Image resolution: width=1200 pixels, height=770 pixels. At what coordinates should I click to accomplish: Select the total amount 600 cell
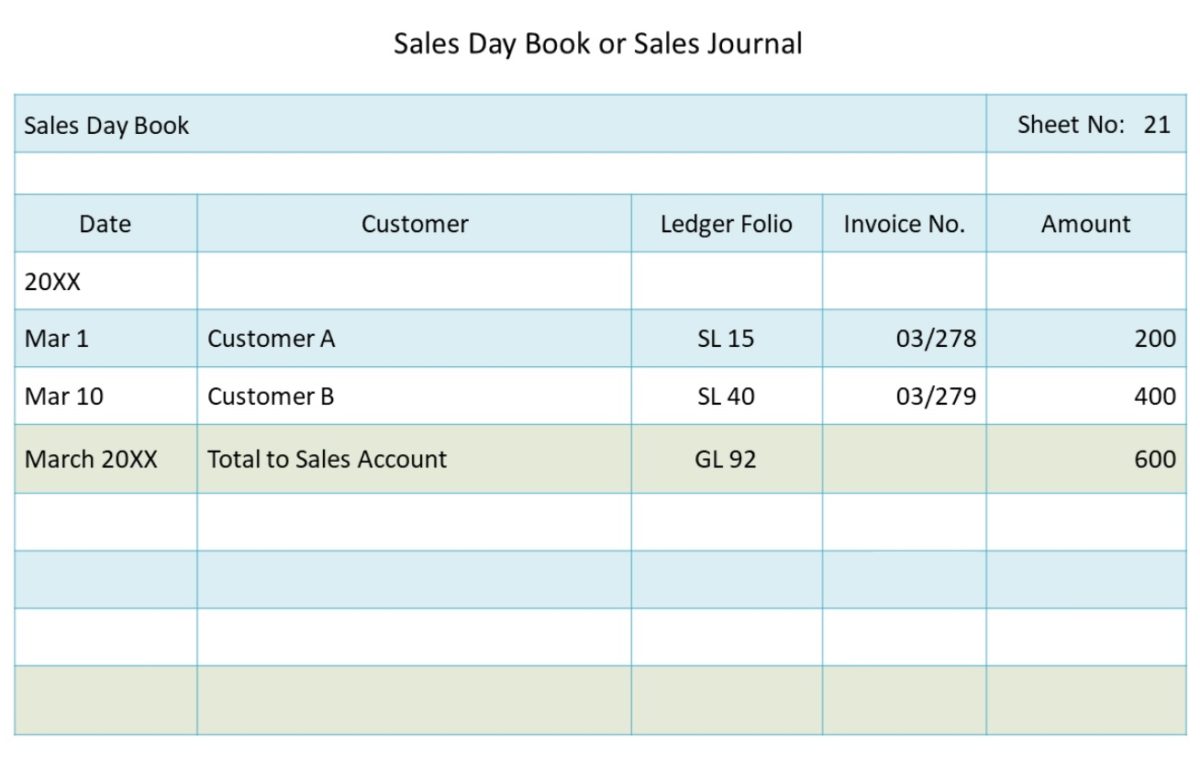pos(1158,459)
